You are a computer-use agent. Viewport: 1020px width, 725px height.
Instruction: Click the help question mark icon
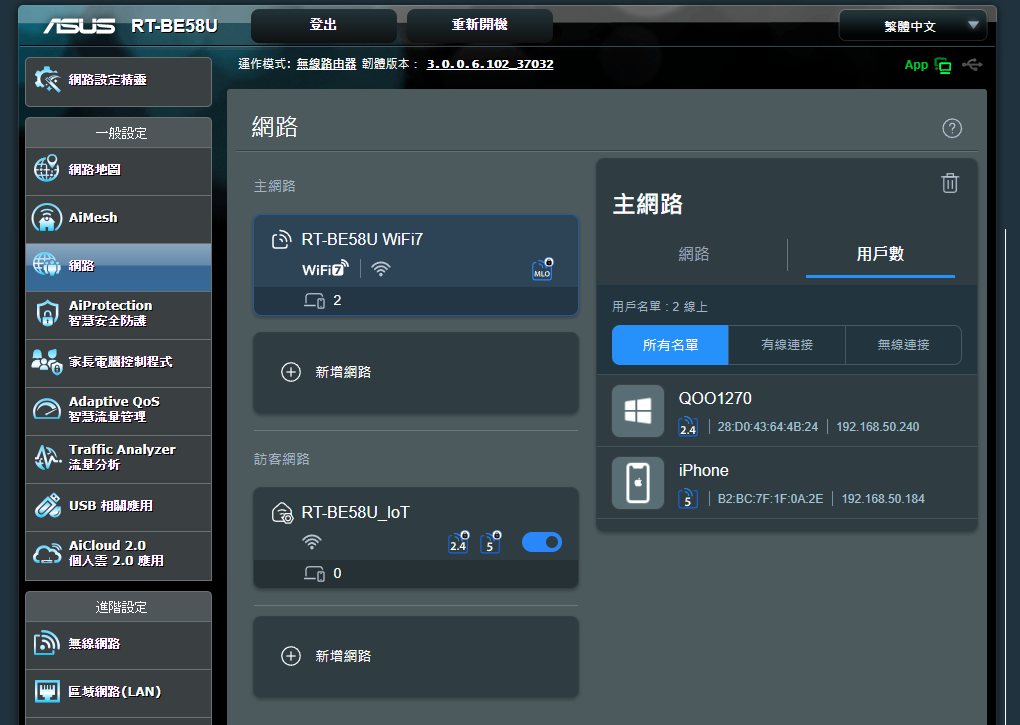tap(952, 128)
